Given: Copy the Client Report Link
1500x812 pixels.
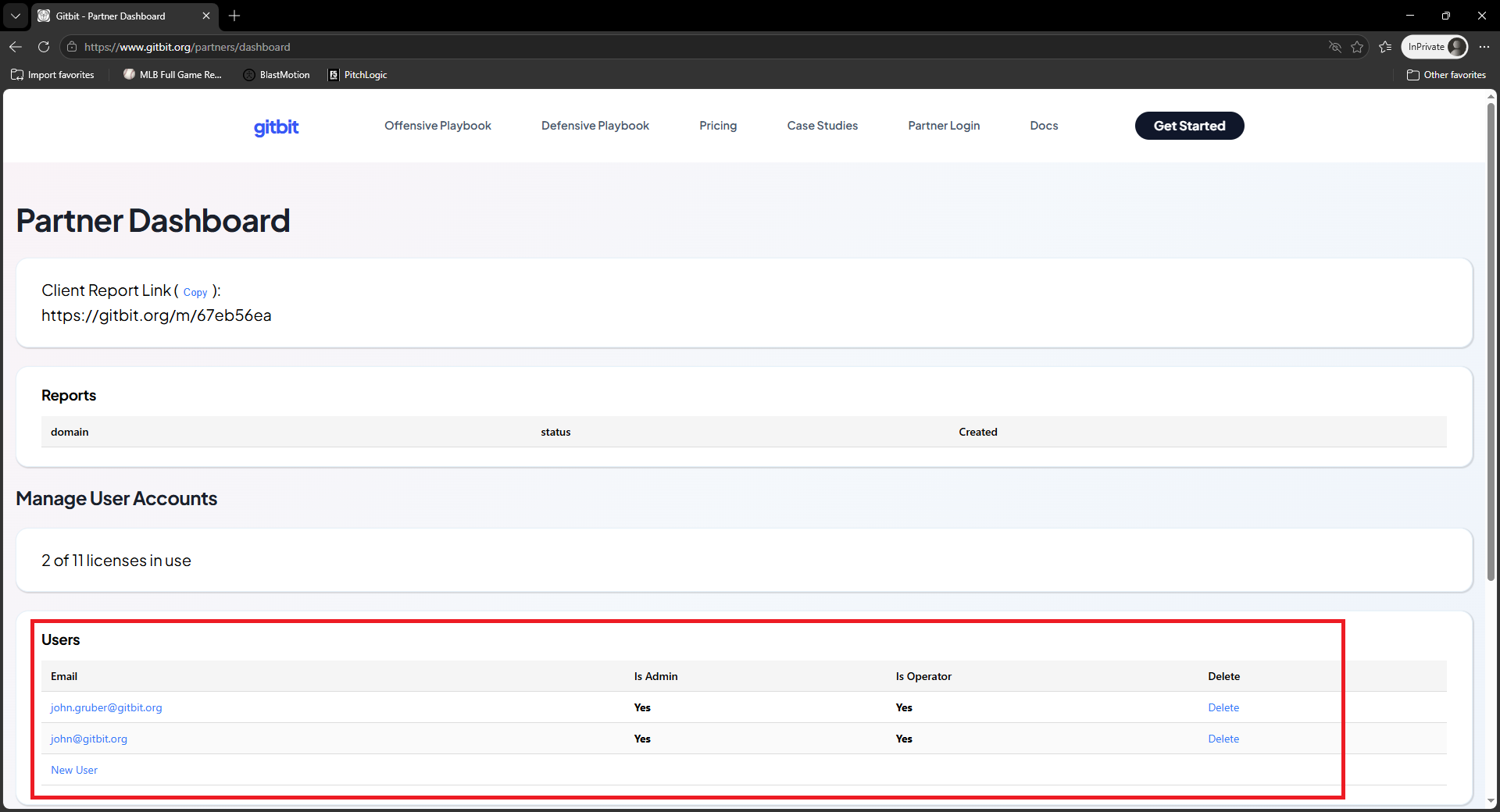Looking at the screenshot, I should pyautogui.click(x=195, y=292).
